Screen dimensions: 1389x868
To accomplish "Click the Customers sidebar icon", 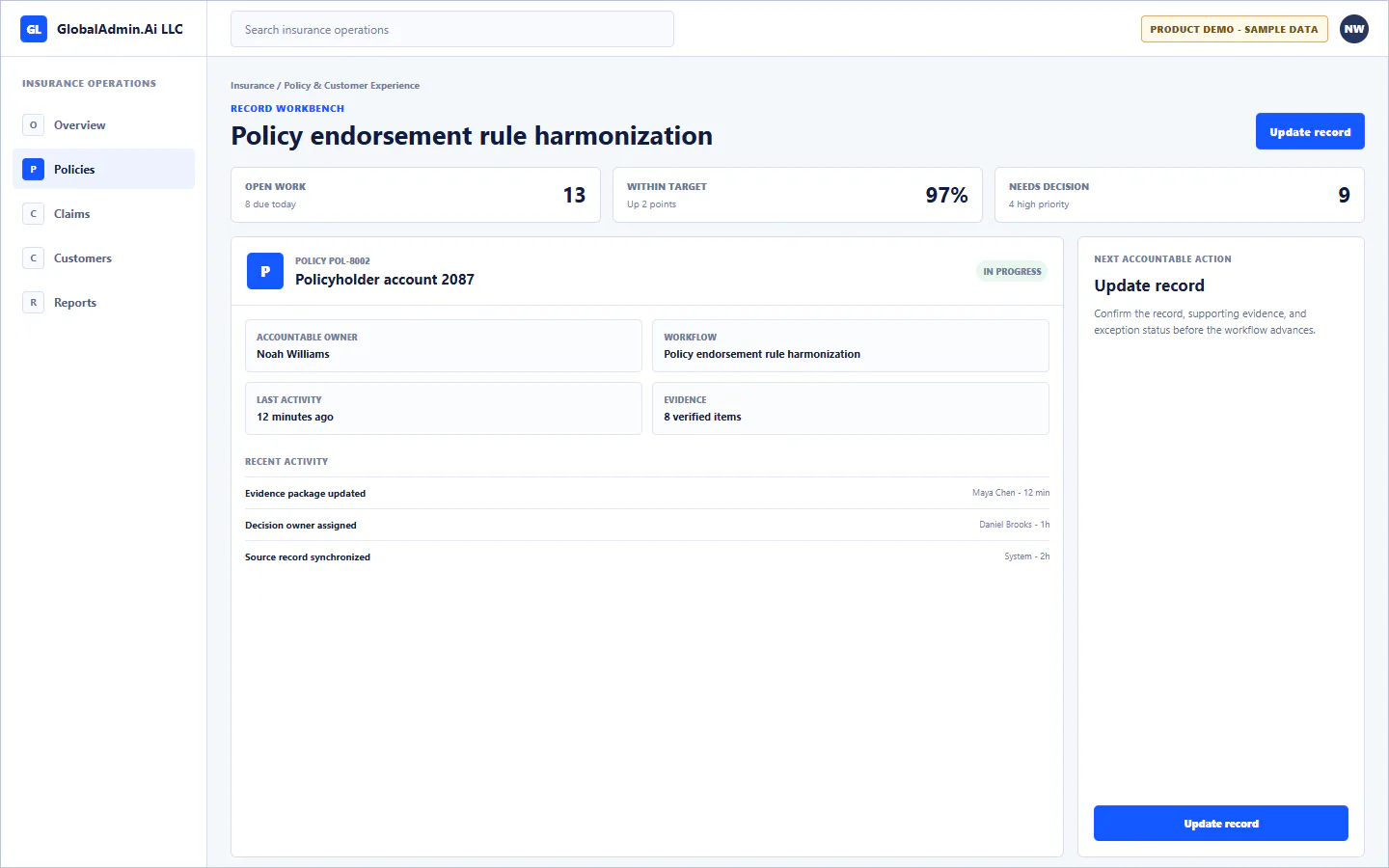I will (x=34, y=258).
